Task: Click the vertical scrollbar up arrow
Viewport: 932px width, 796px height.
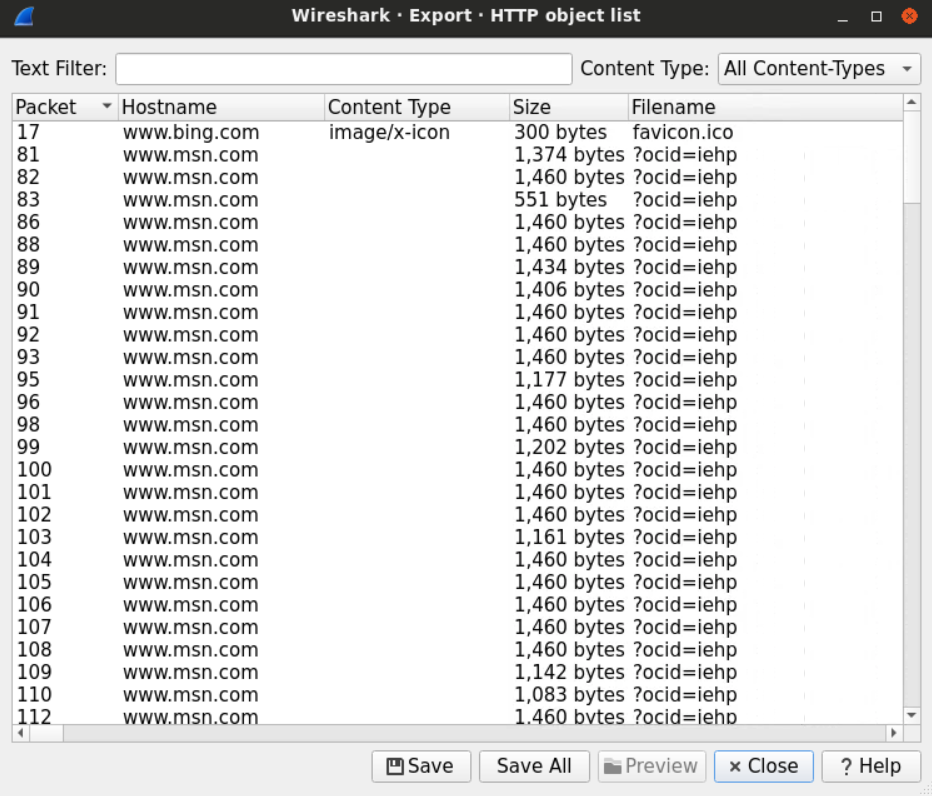Action: (x=911, y=101)
